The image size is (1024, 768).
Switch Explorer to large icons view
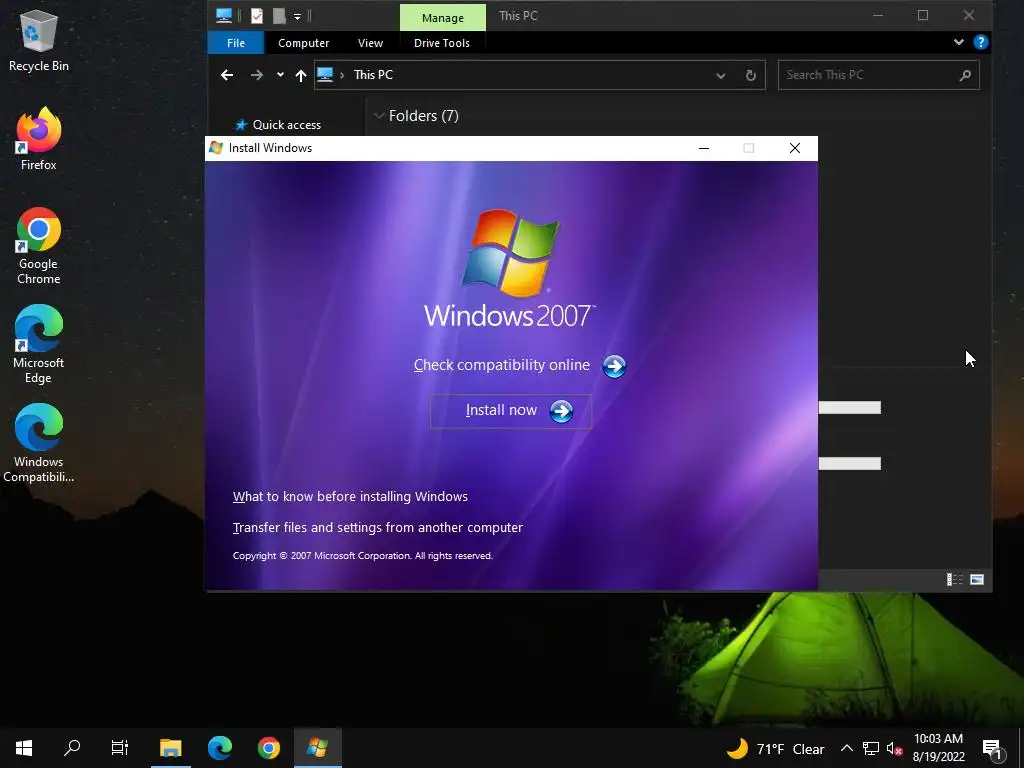(977, 579)
